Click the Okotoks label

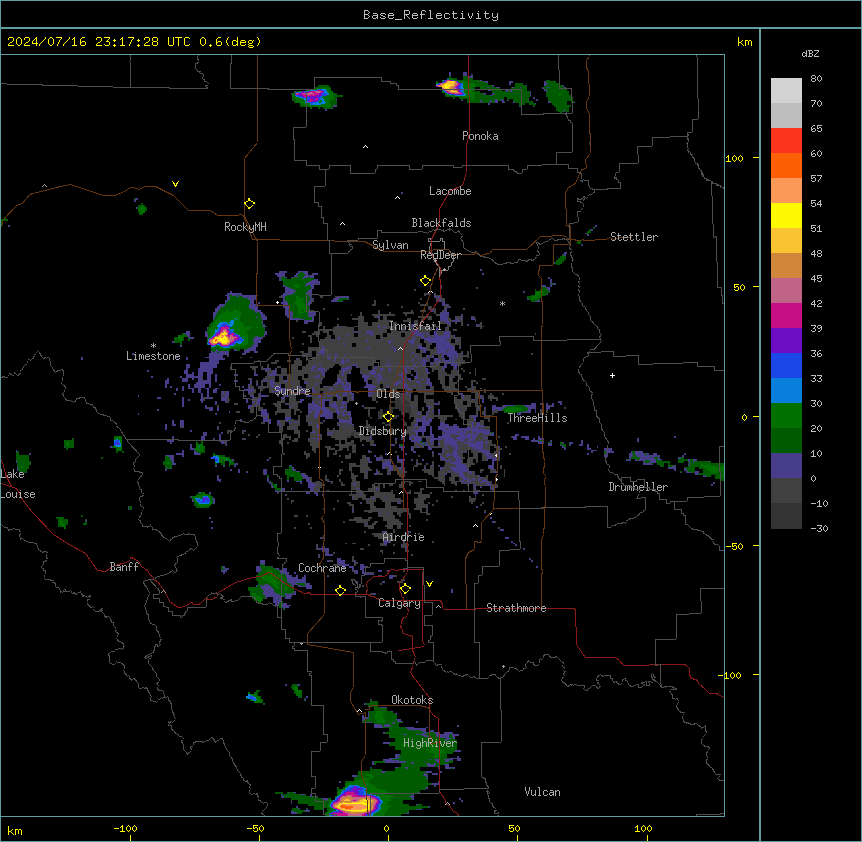click(412, 700)
